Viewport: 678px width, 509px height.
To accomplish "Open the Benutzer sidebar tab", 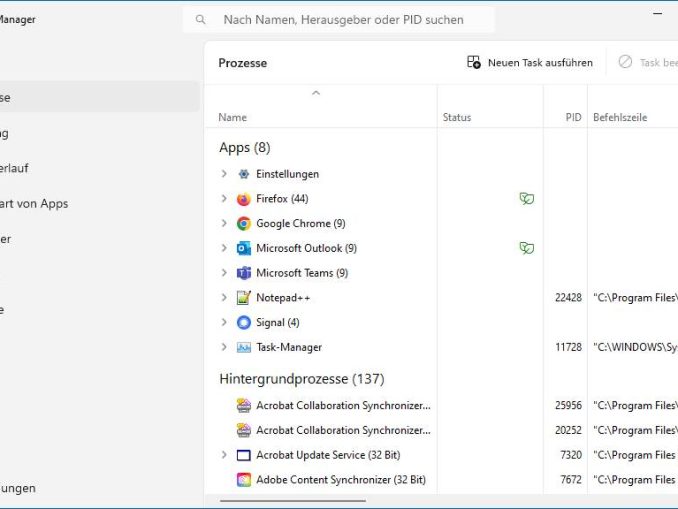I will (6, 239).
